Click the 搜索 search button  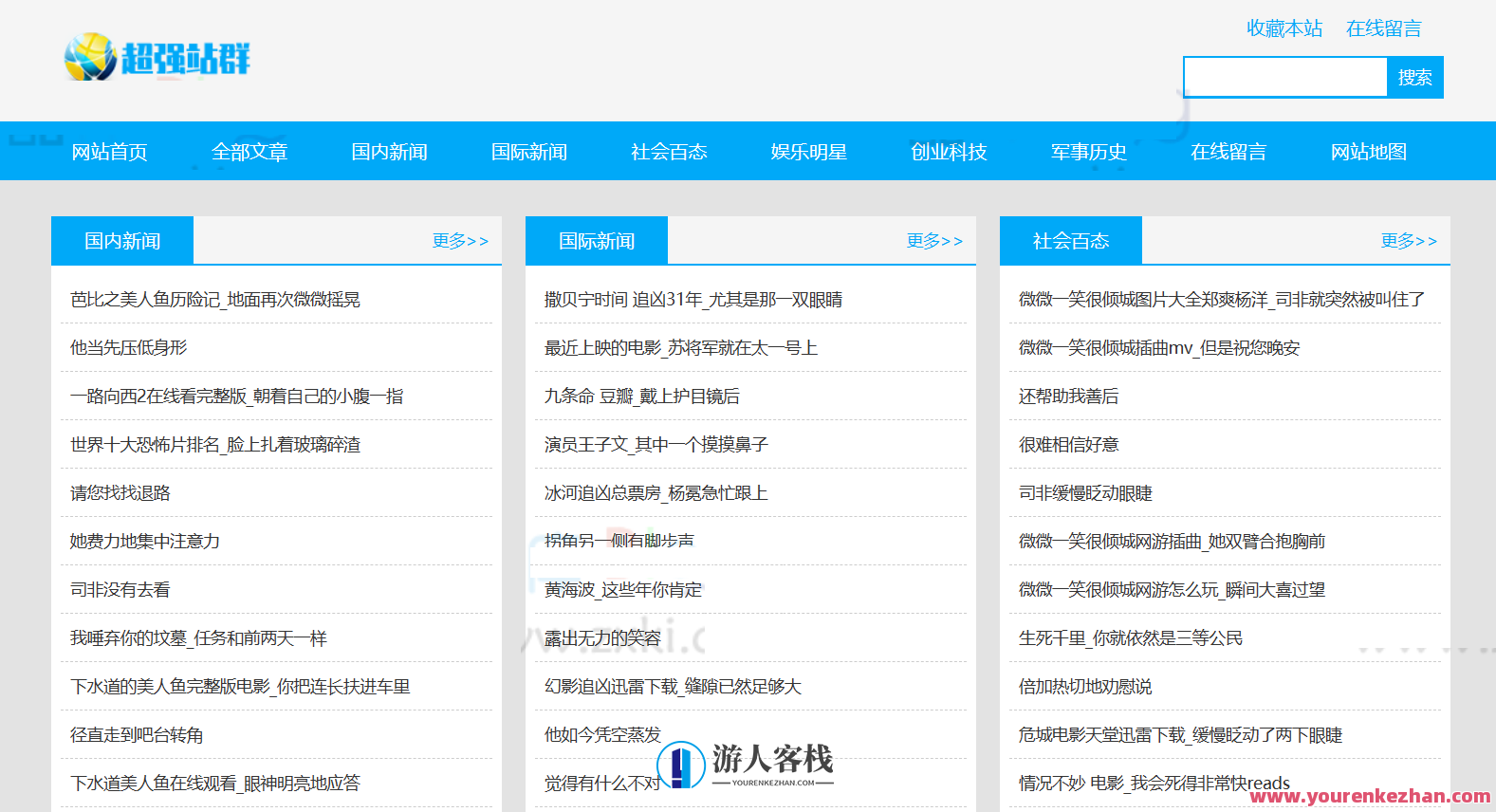[x=1414, y=77]
